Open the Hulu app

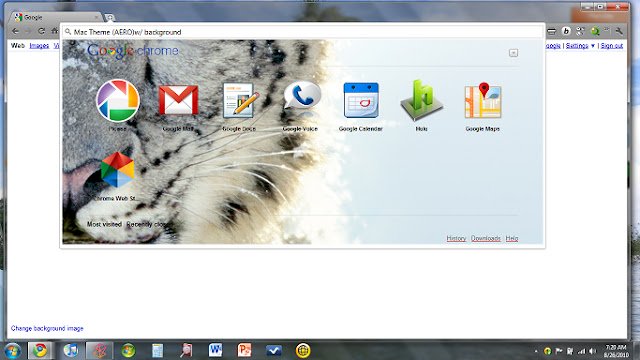(x=422, y=100)
